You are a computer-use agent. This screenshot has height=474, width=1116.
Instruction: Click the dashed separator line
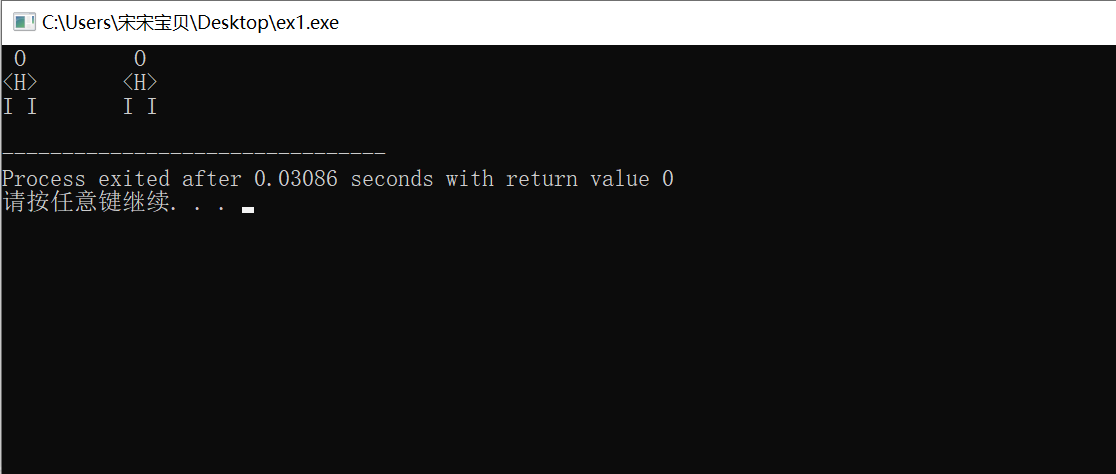coord(193,154)
